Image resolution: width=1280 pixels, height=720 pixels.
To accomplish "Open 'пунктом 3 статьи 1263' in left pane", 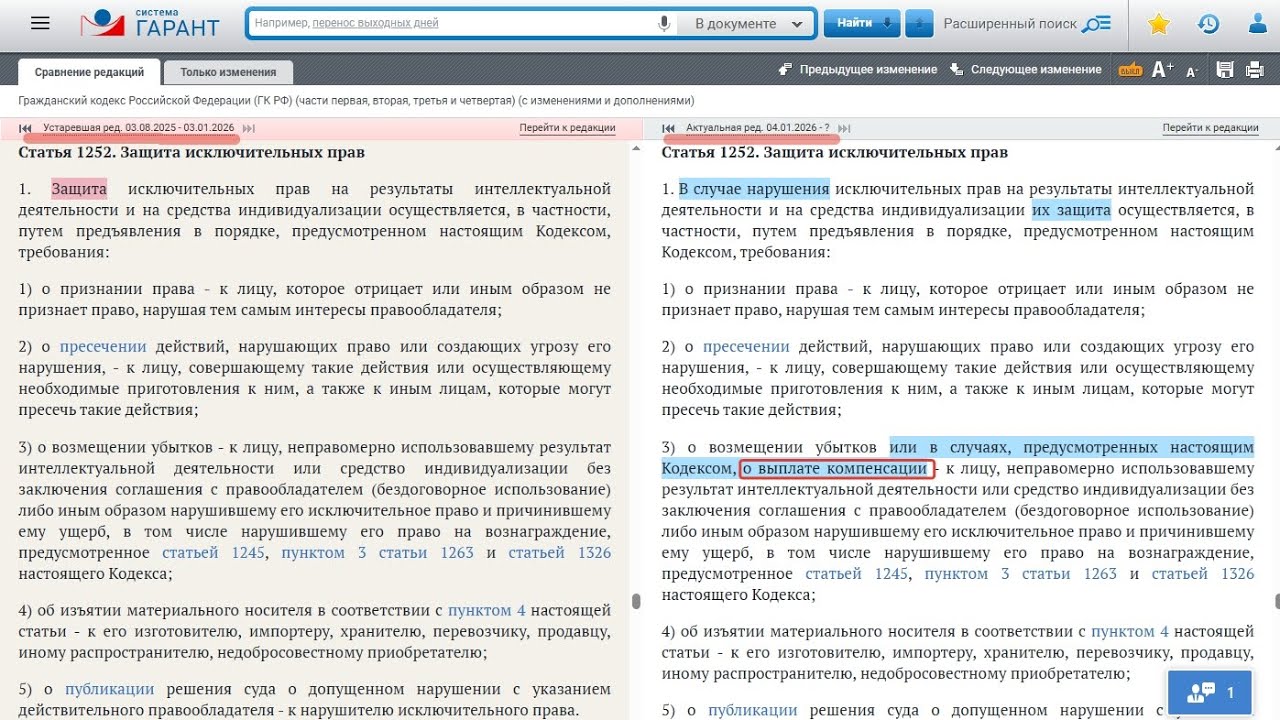I will point(378,553).
